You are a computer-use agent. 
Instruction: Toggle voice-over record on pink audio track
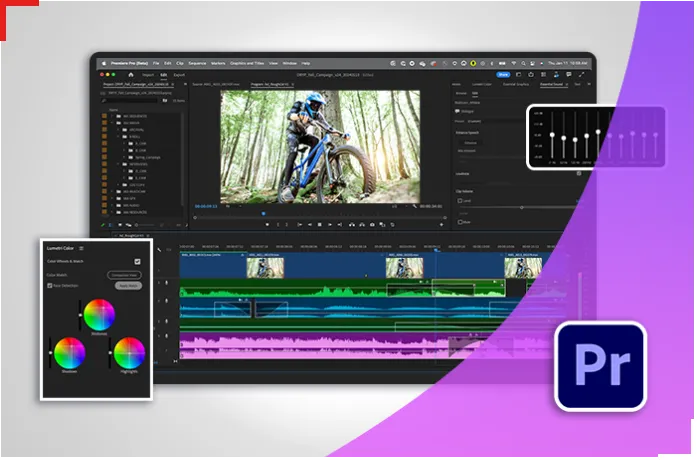[167, 336]
